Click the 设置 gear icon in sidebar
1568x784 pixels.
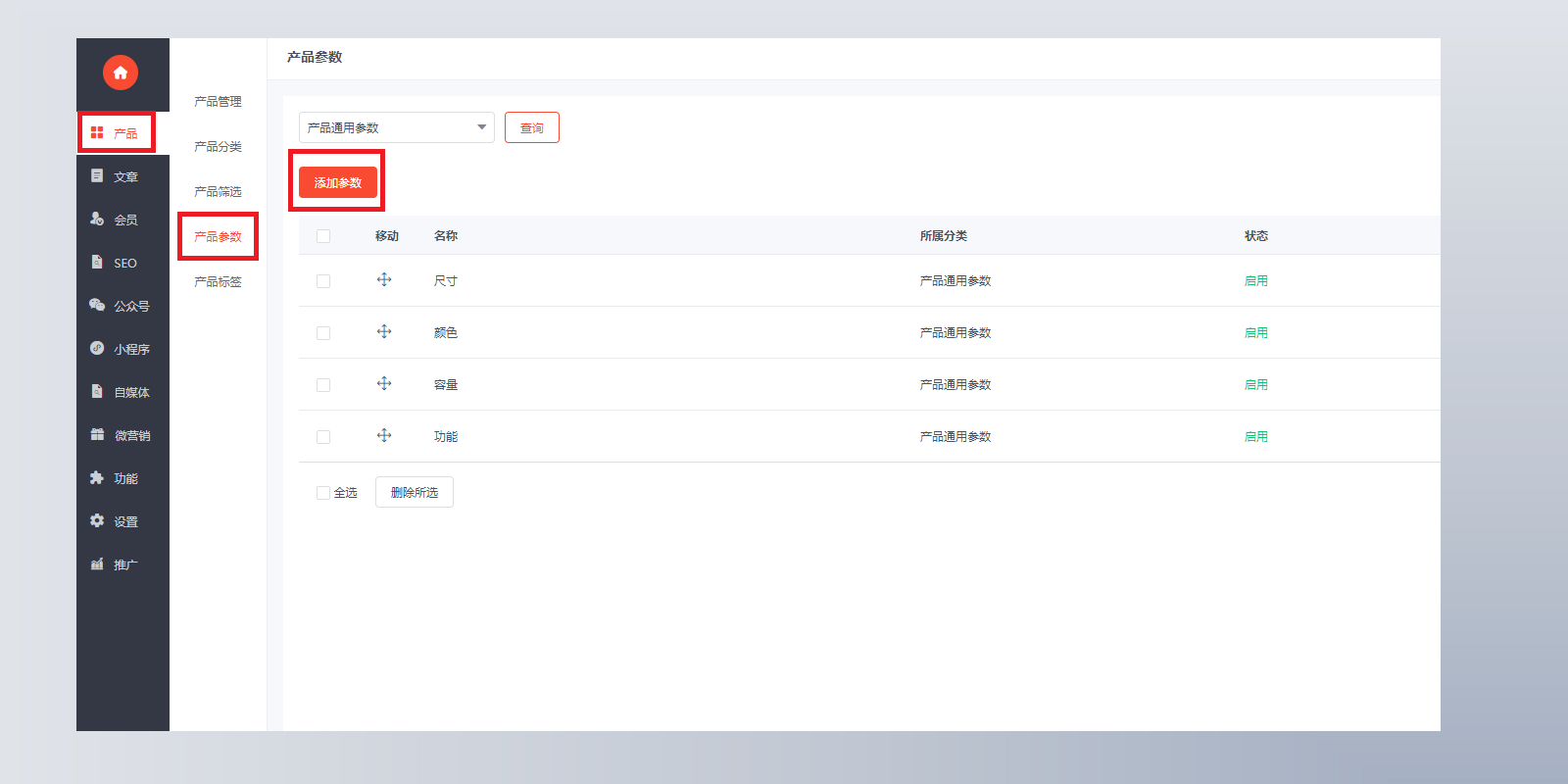[97, 520]
